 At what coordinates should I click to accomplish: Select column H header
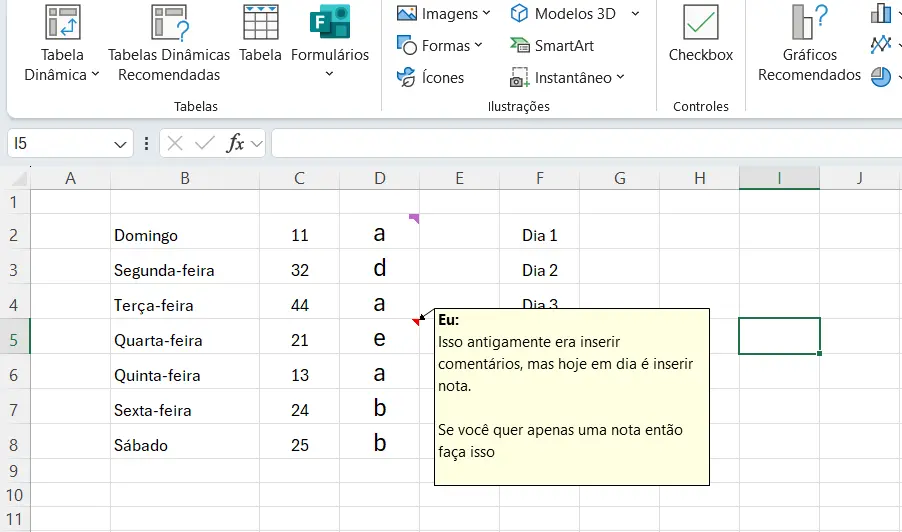700,178
